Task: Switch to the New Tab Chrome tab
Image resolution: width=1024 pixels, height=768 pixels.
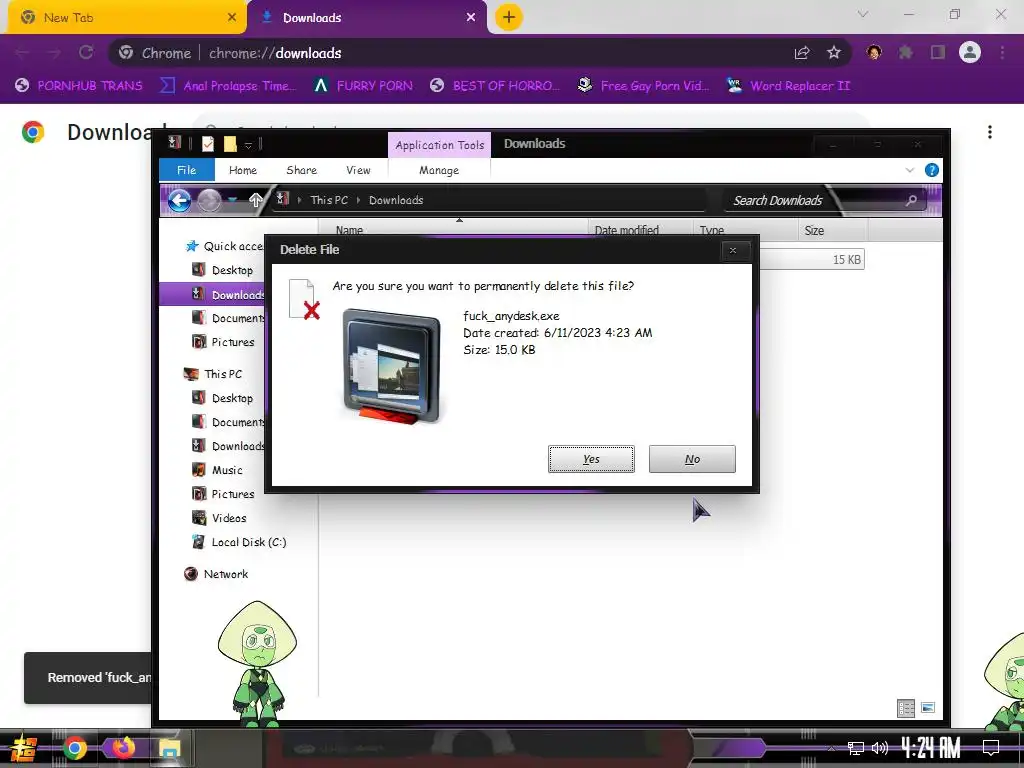Action: [x=128, y=18]
